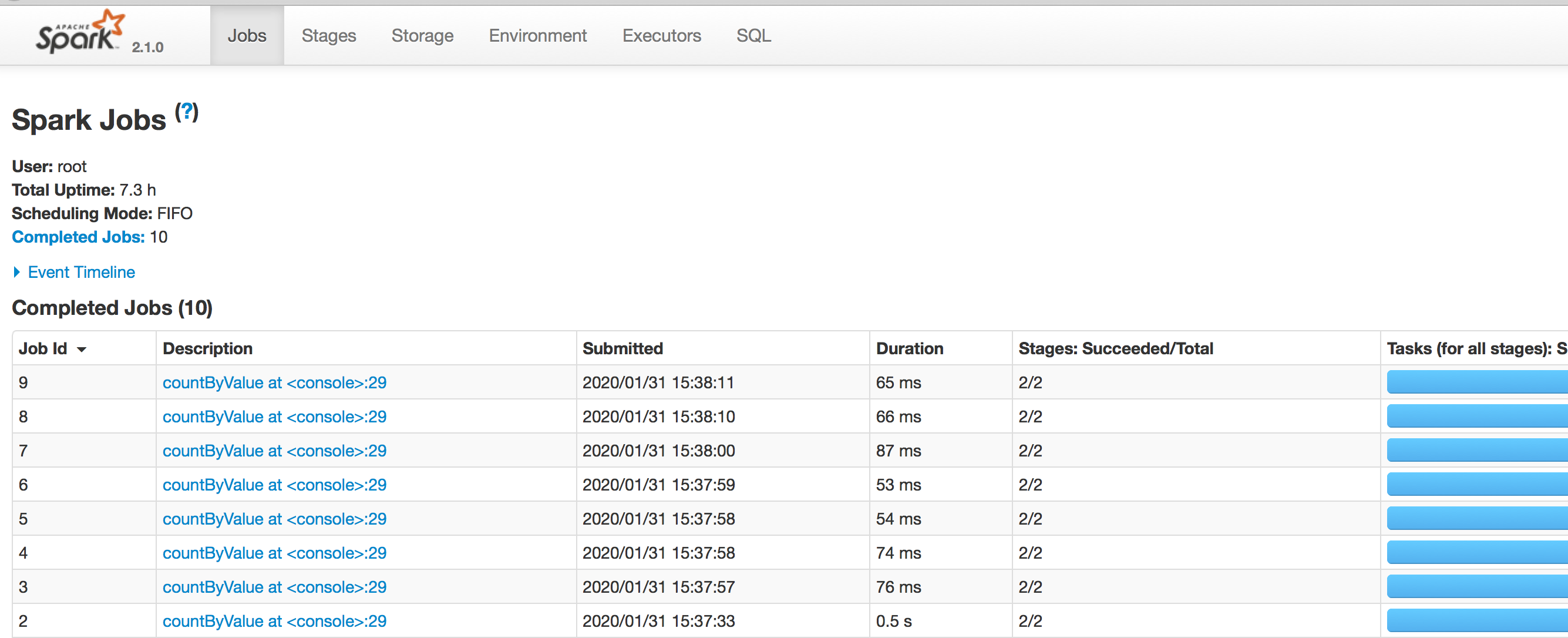This screenshot has height=638, width=1568.
Task: Click the task progress bar for job 8
Action: pos(1476,417)
